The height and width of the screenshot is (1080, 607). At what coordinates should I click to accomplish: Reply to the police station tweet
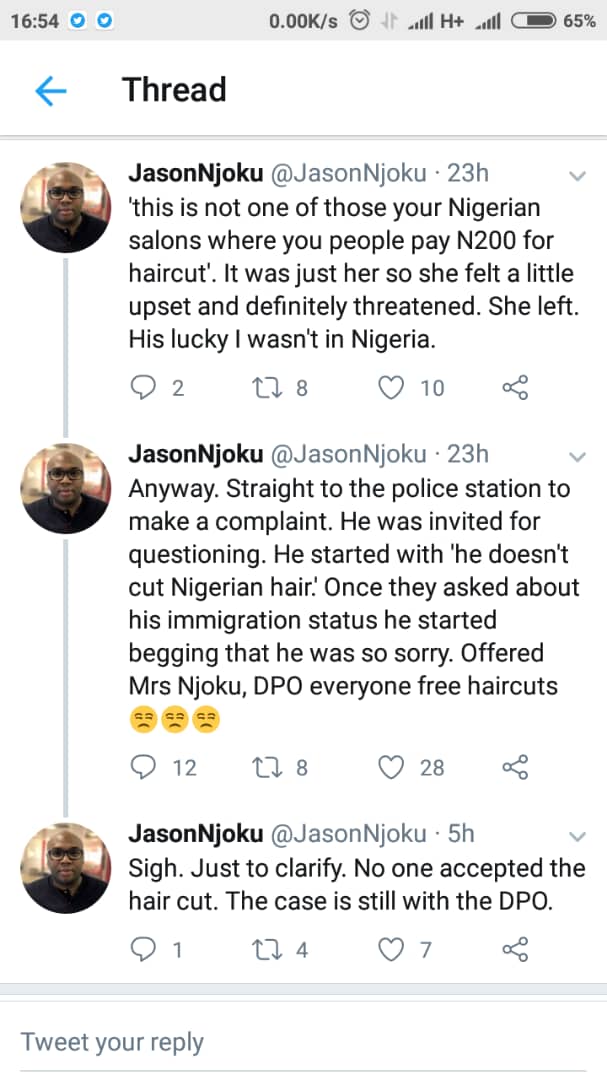pyautogui.click(x=145, y=767)
